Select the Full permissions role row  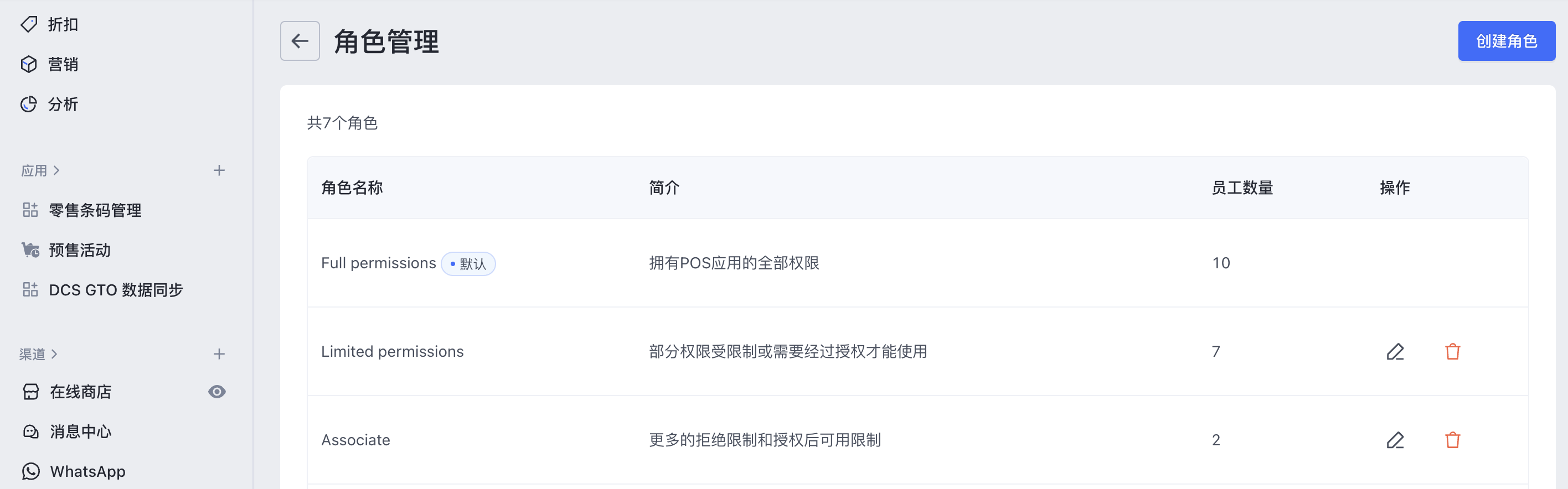(918, 263)
